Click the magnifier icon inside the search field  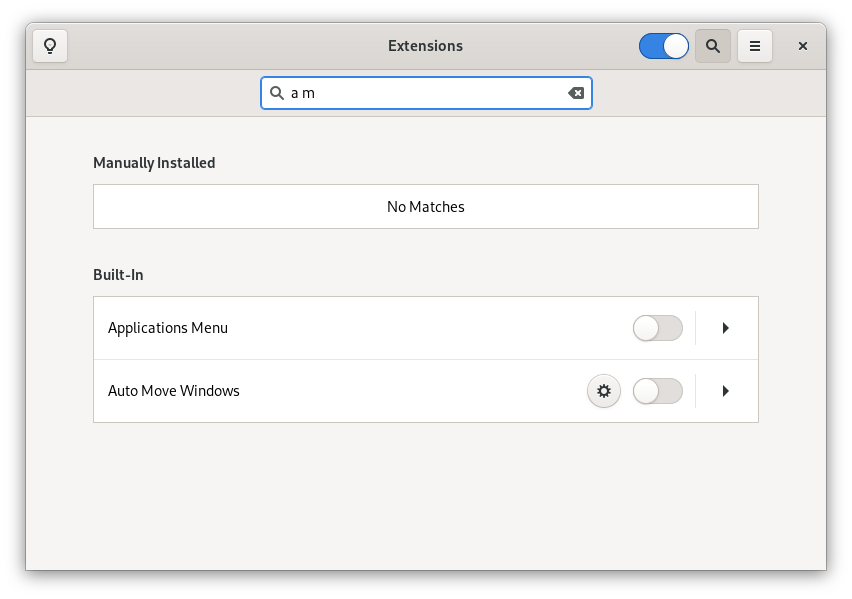coord(277,93)
